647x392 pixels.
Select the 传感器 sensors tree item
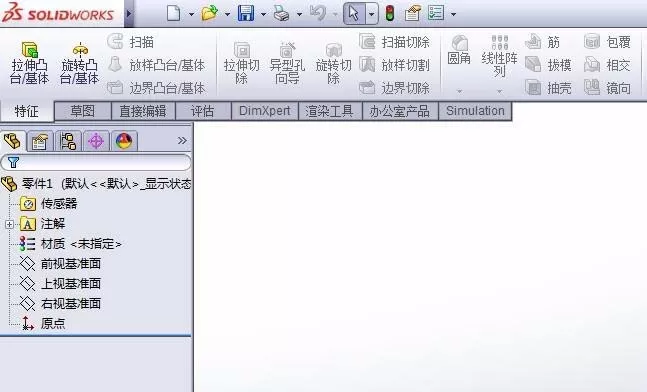click(48, 204)
